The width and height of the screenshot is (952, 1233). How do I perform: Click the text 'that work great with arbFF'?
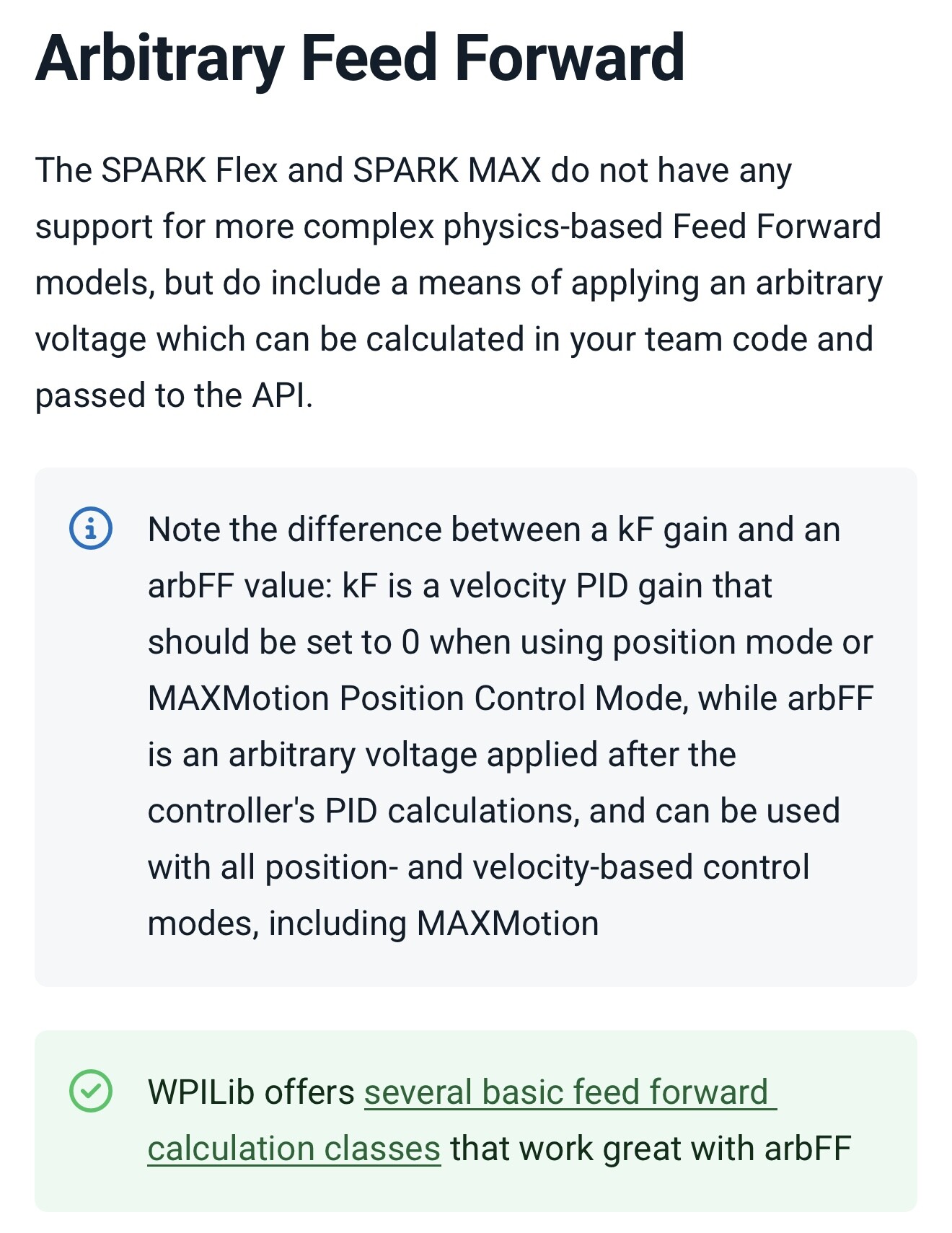651,1149
